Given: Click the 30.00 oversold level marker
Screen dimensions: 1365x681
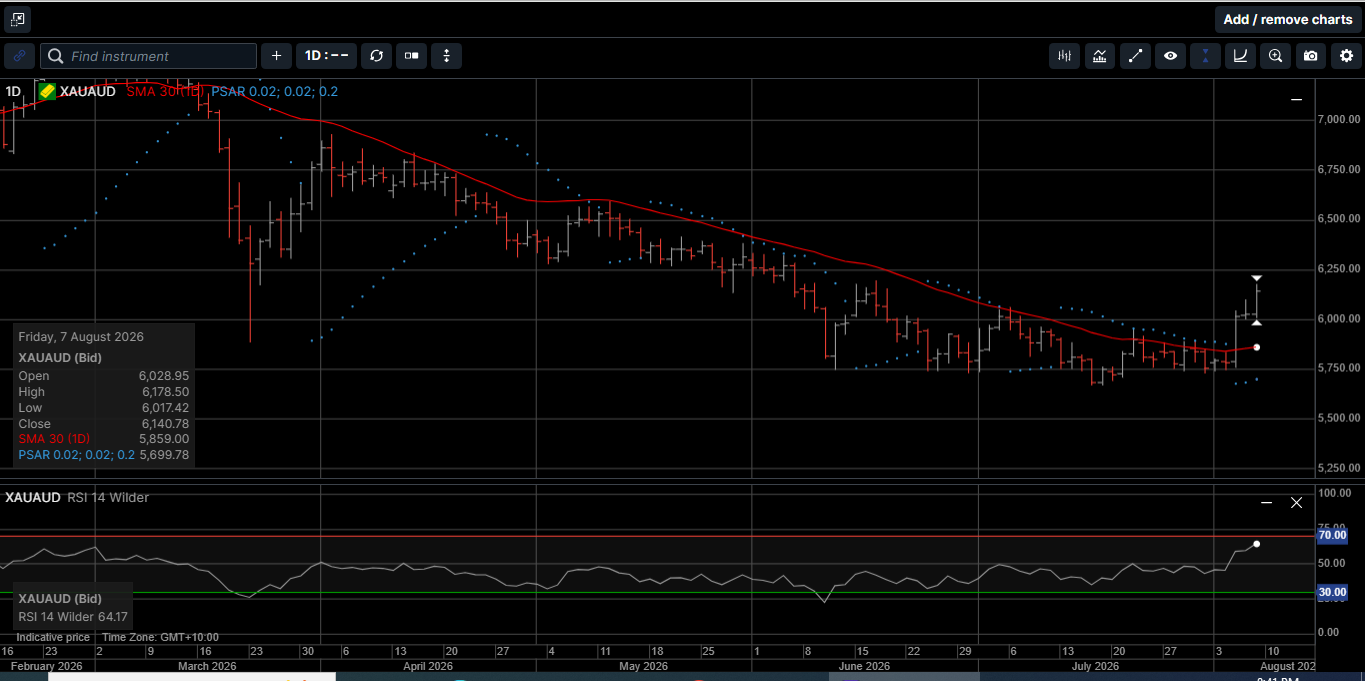Looking at the screenshot, I should pyautogui.click(x=1331, y=592).
